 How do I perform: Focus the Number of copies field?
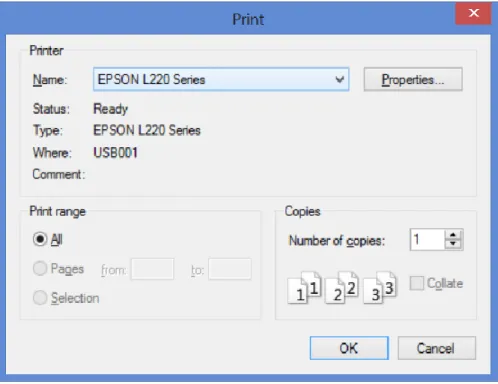coord(428,239)
